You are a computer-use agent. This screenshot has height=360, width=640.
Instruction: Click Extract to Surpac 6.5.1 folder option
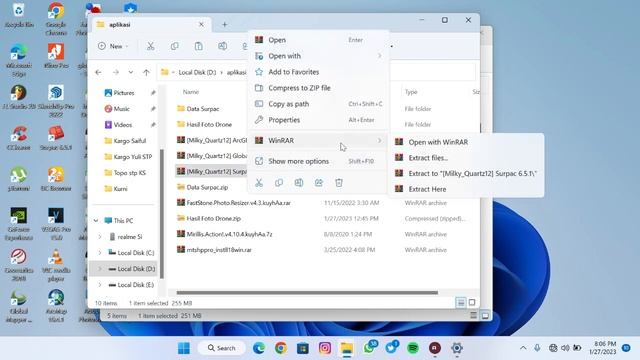[466, 173]
